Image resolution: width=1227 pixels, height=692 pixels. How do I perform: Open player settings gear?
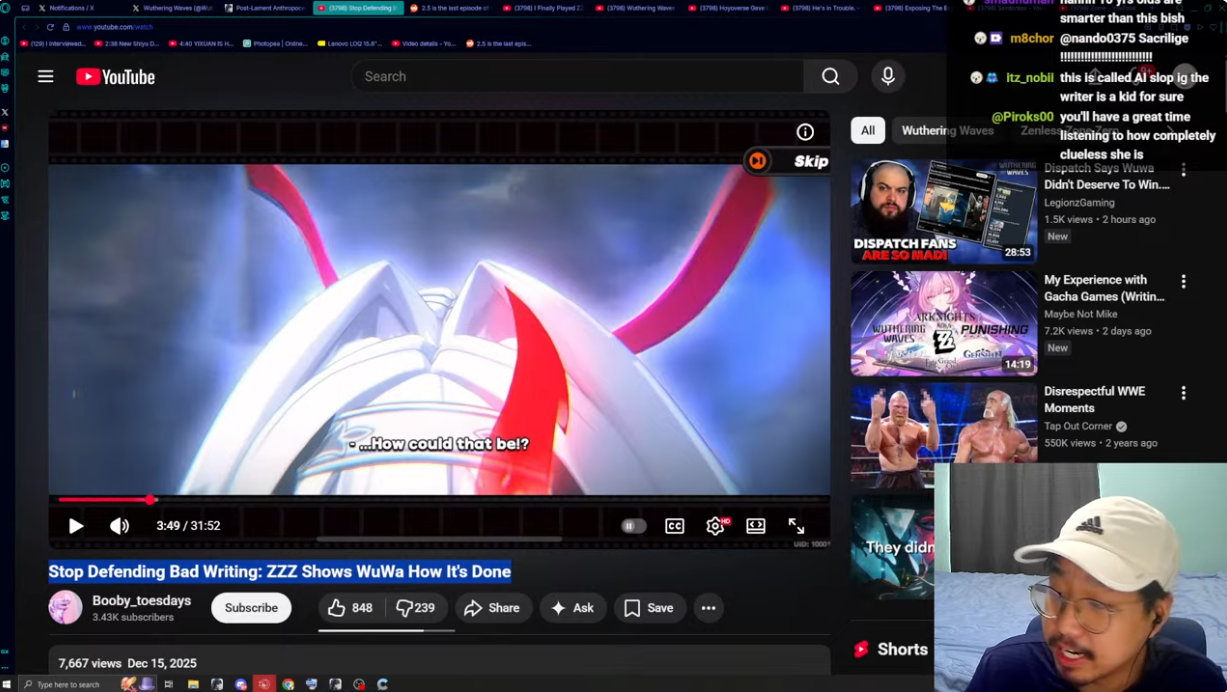pyautogui.click(x=715, y=526)
